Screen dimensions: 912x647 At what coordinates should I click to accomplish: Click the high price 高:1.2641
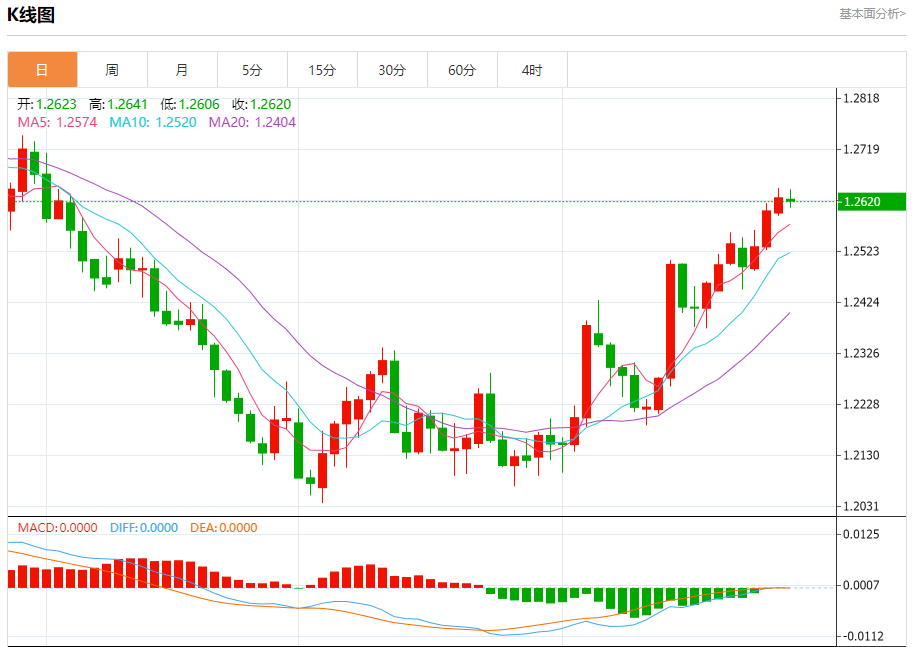click(x=118, y=104)
